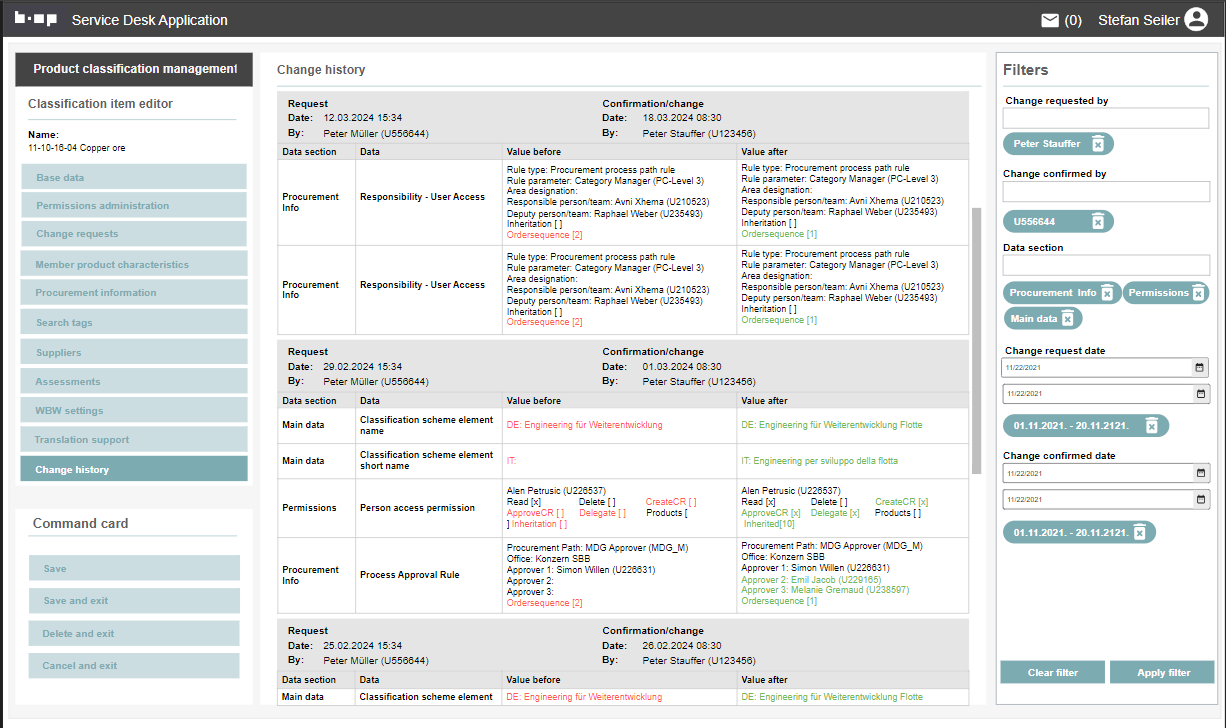Remove the change request date range chip

click(1151, 426)
